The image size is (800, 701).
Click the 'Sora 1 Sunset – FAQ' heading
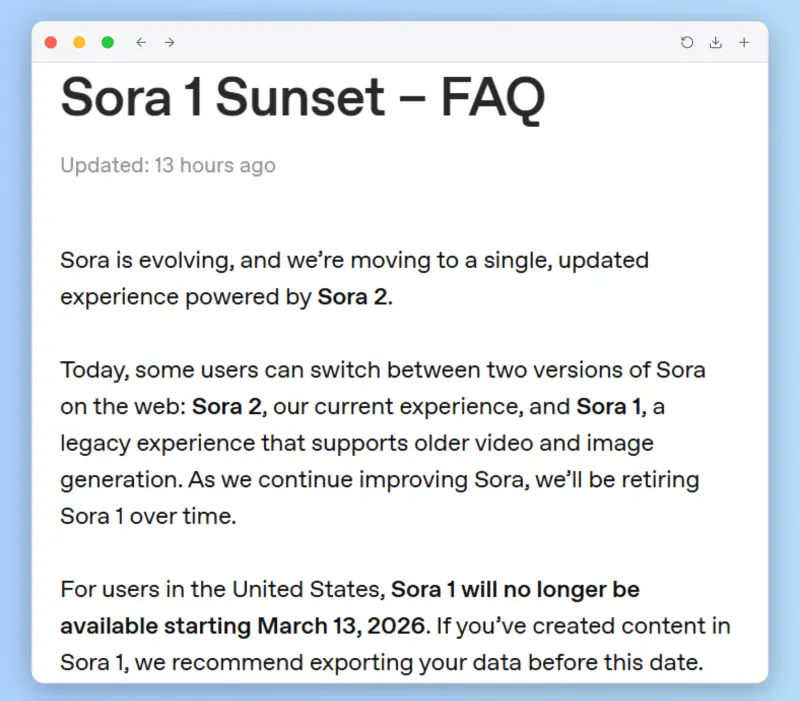(303, 98)
